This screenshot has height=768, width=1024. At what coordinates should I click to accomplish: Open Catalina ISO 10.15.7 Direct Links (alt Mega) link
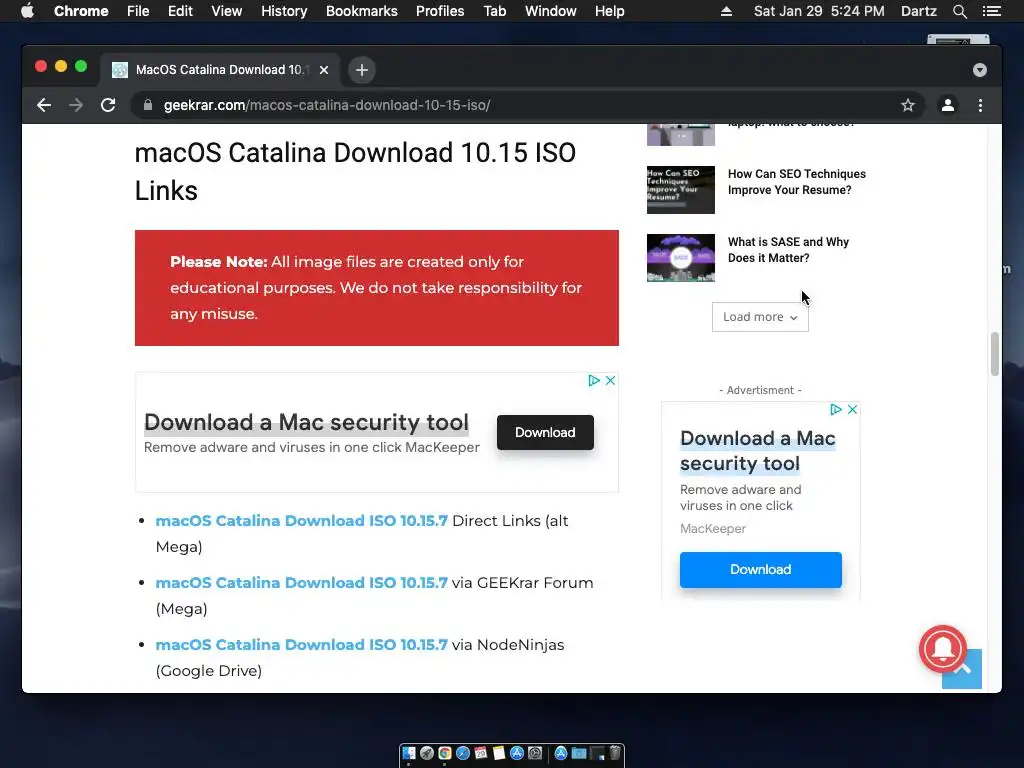click(302, 520)
